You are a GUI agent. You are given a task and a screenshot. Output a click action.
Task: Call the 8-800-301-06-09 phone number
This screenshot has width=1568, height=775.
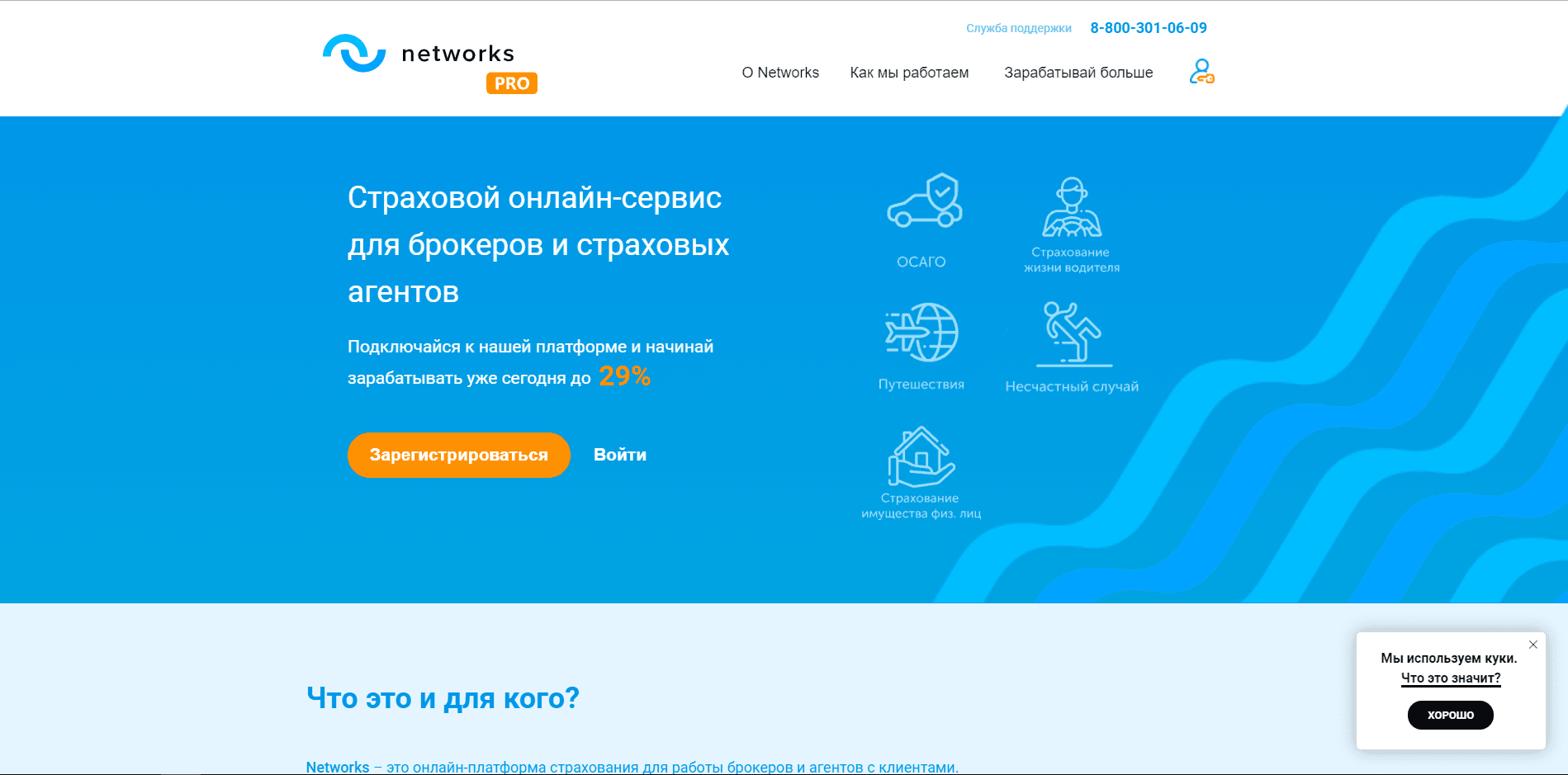tap(1149, 27)
